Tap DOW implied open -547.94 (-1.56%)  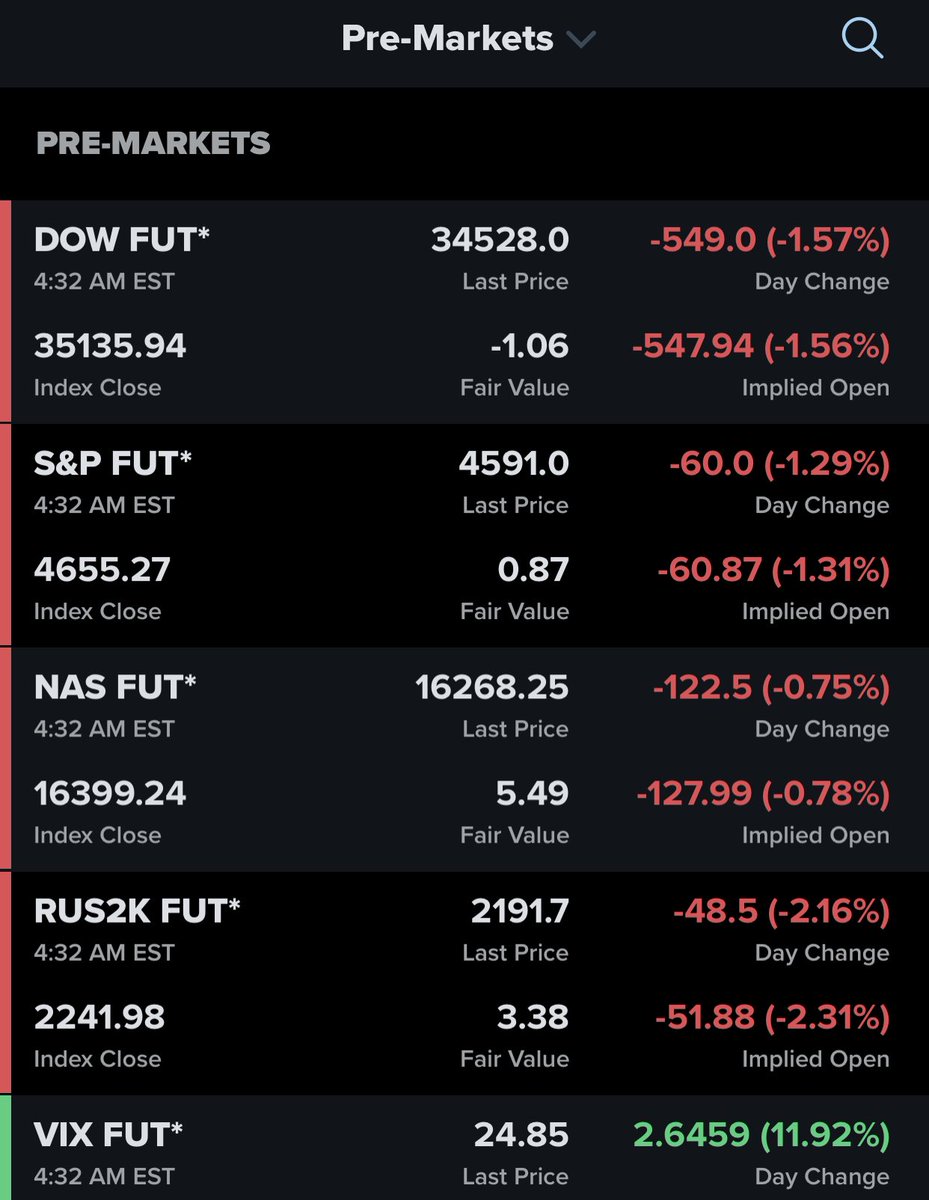pos(761,346)
